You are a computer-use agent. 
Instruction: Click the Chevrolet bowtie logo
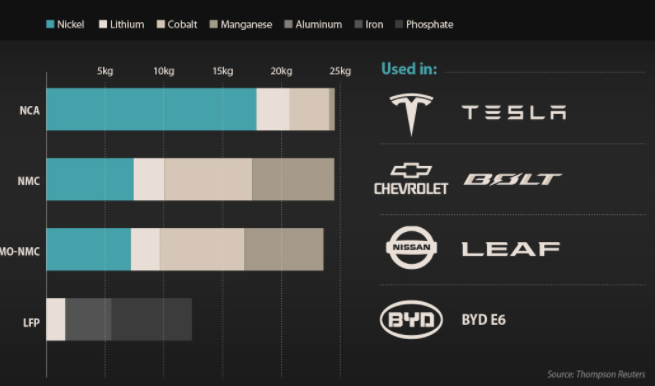411,170
